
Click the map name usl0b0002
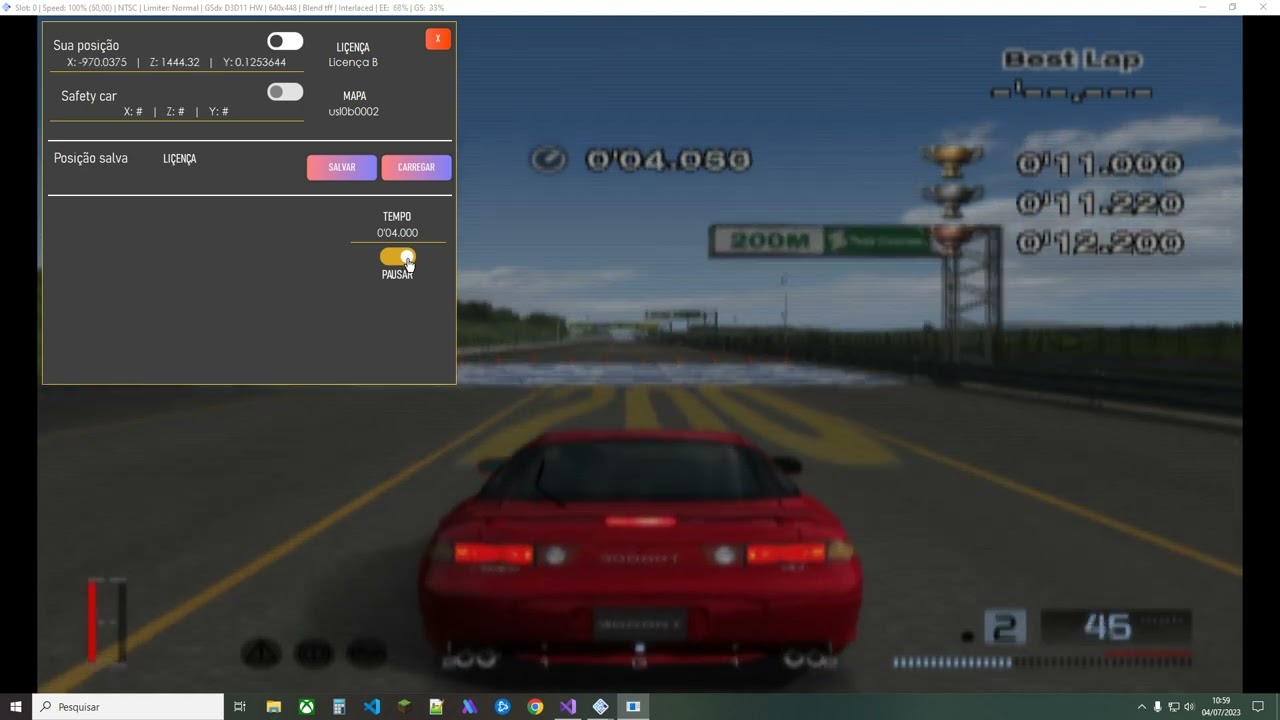pos(354,112)
